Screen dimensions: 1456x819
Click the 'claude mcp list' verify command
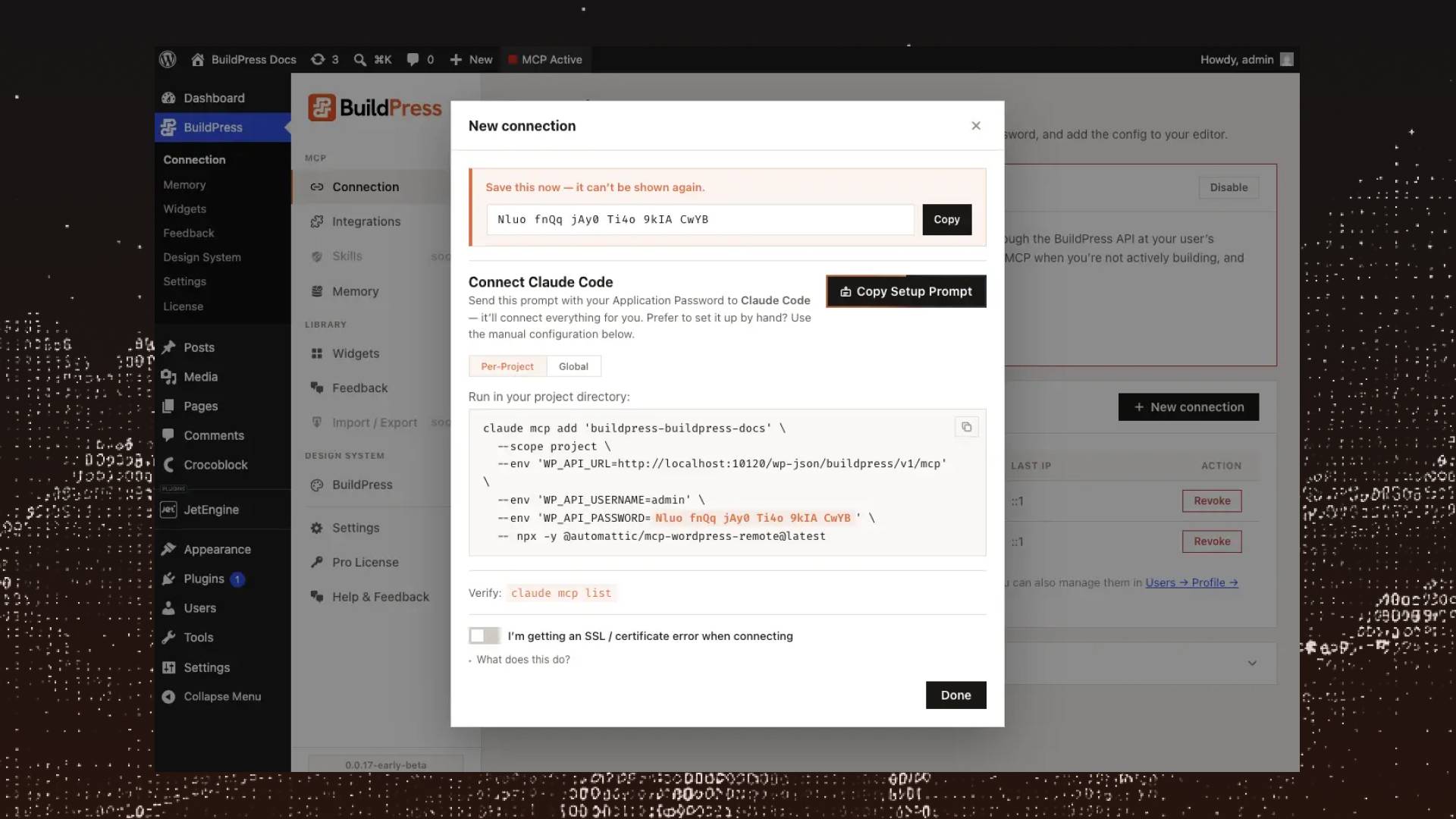point(561,593)
